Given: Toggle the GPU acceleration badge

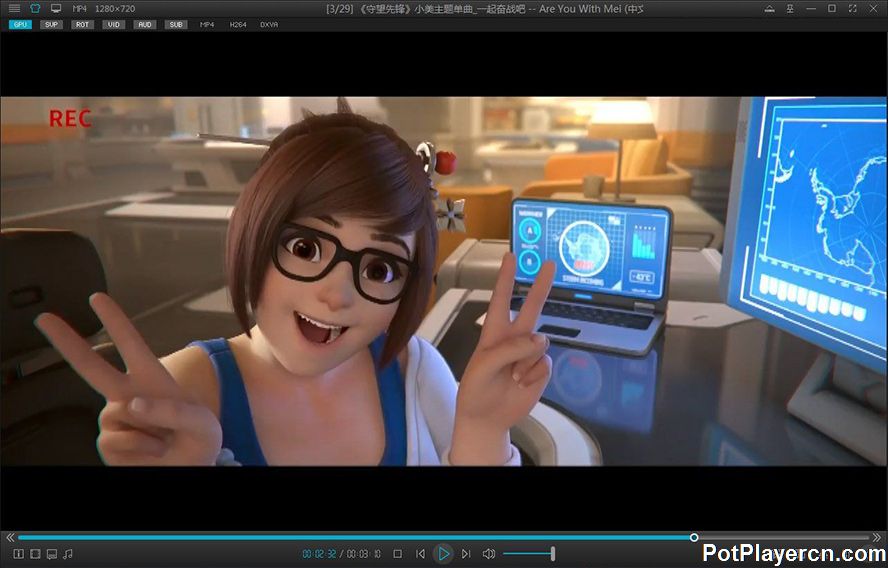Looking at the screenshot, I should [x=20, y=25].
